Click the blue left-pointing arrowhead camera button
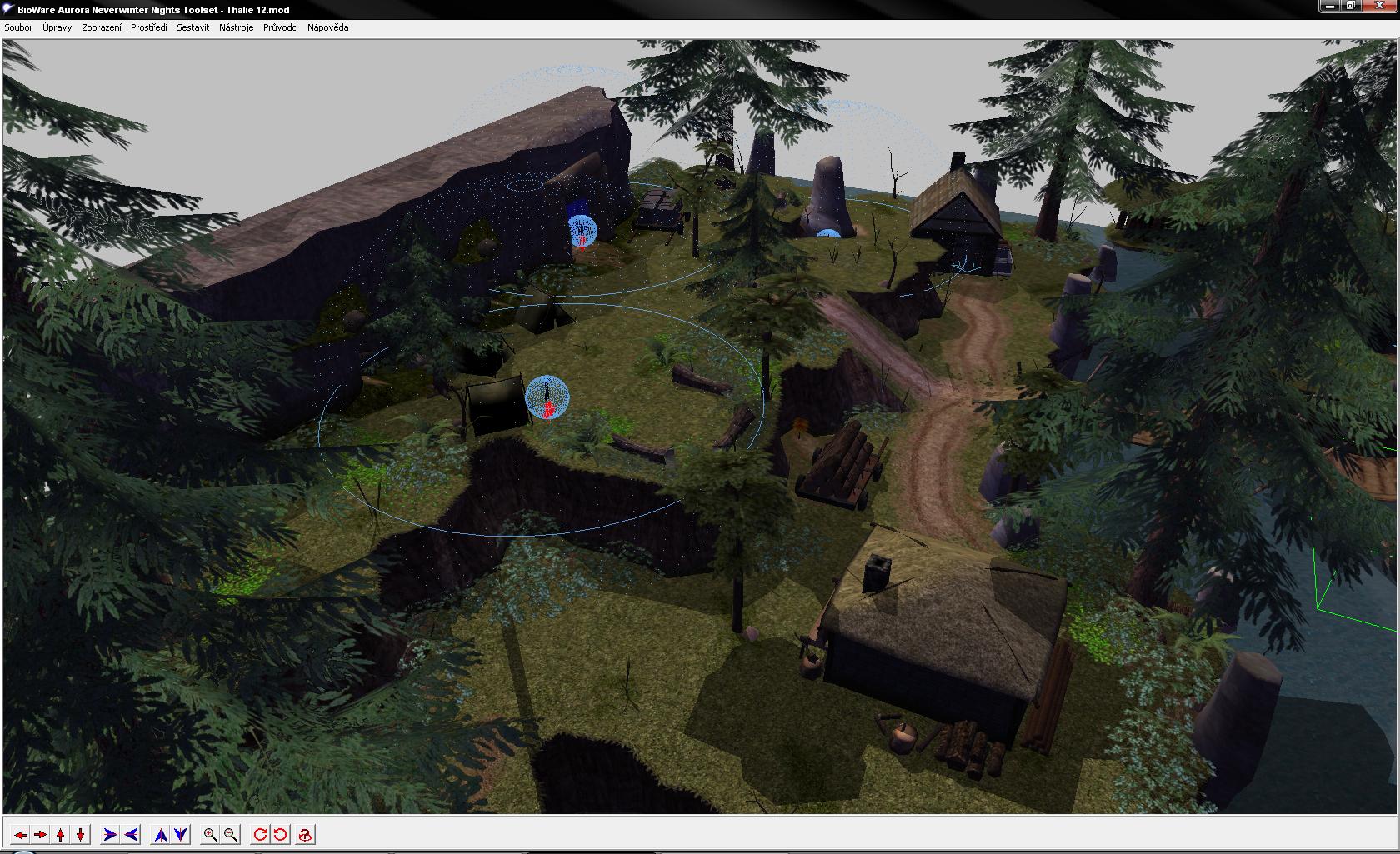 coord(131,834)
